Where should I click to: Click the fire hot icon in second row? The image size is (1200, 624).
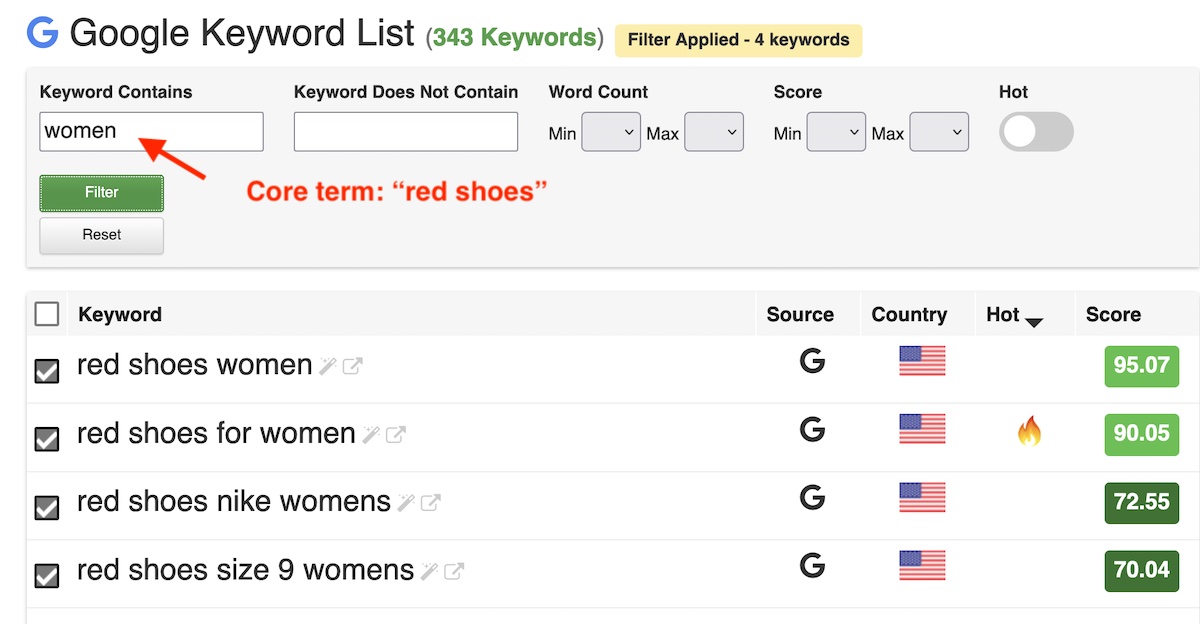click(1029, 432)
